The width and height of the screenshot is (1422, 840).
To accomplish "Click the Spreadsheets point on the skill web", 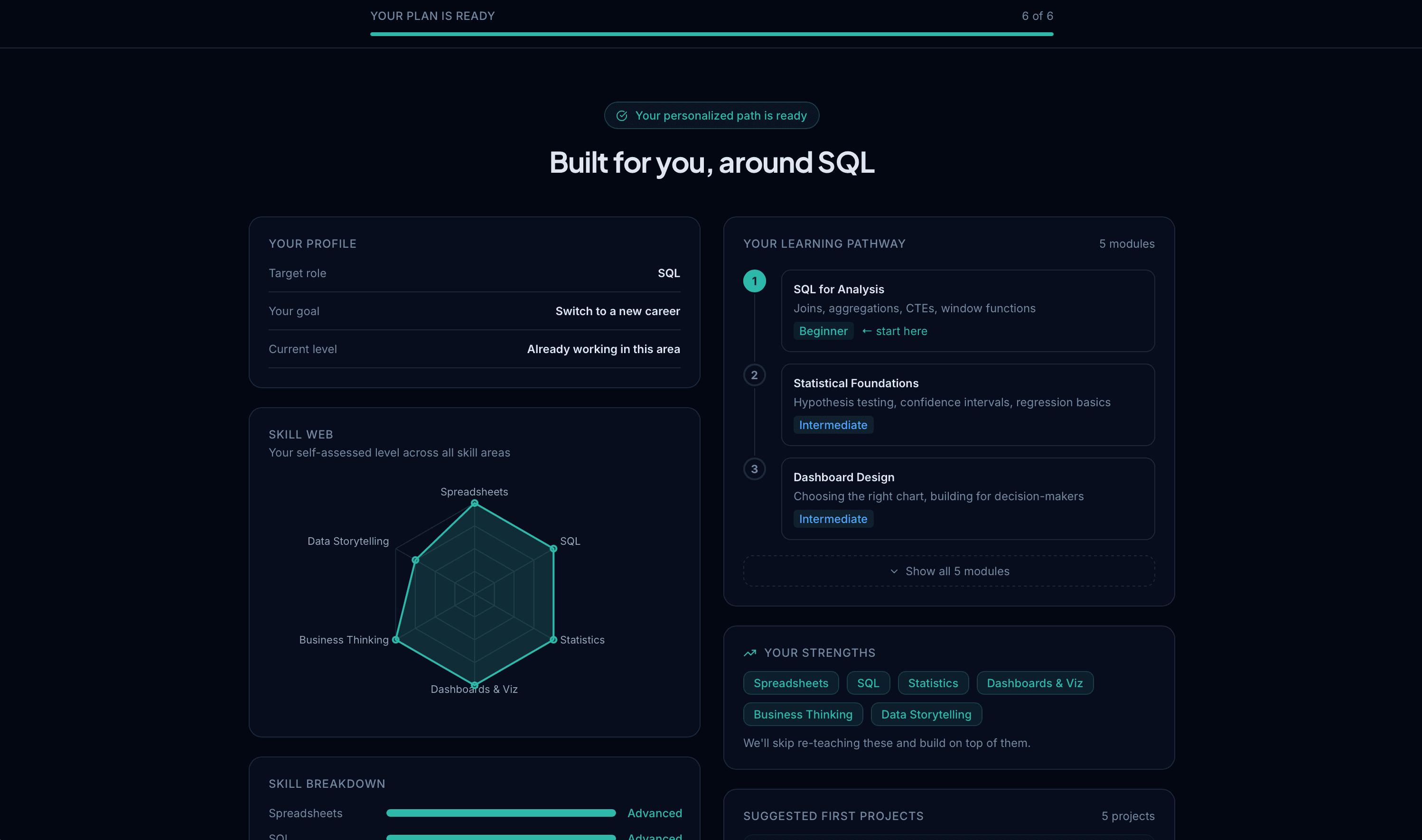I will (x=474, y=503).
